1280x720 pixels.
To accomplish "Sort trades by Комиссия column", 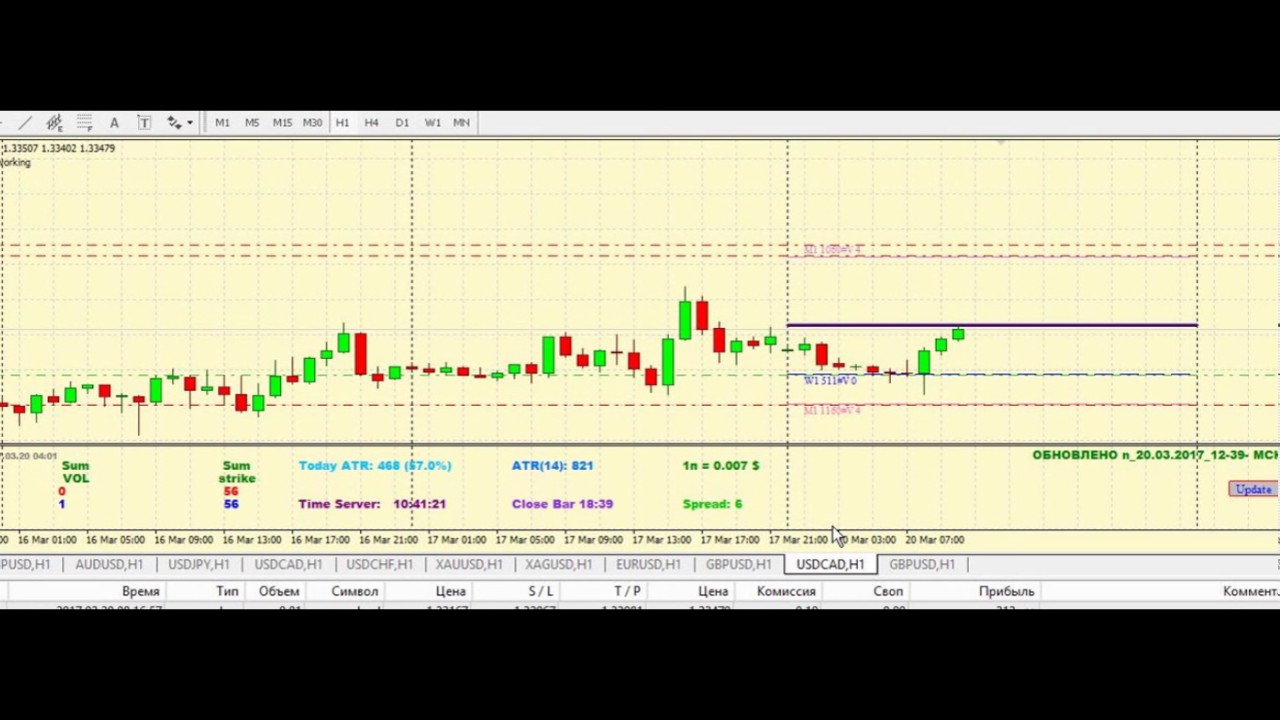I will pyautogui.click(x=786, y=591).
